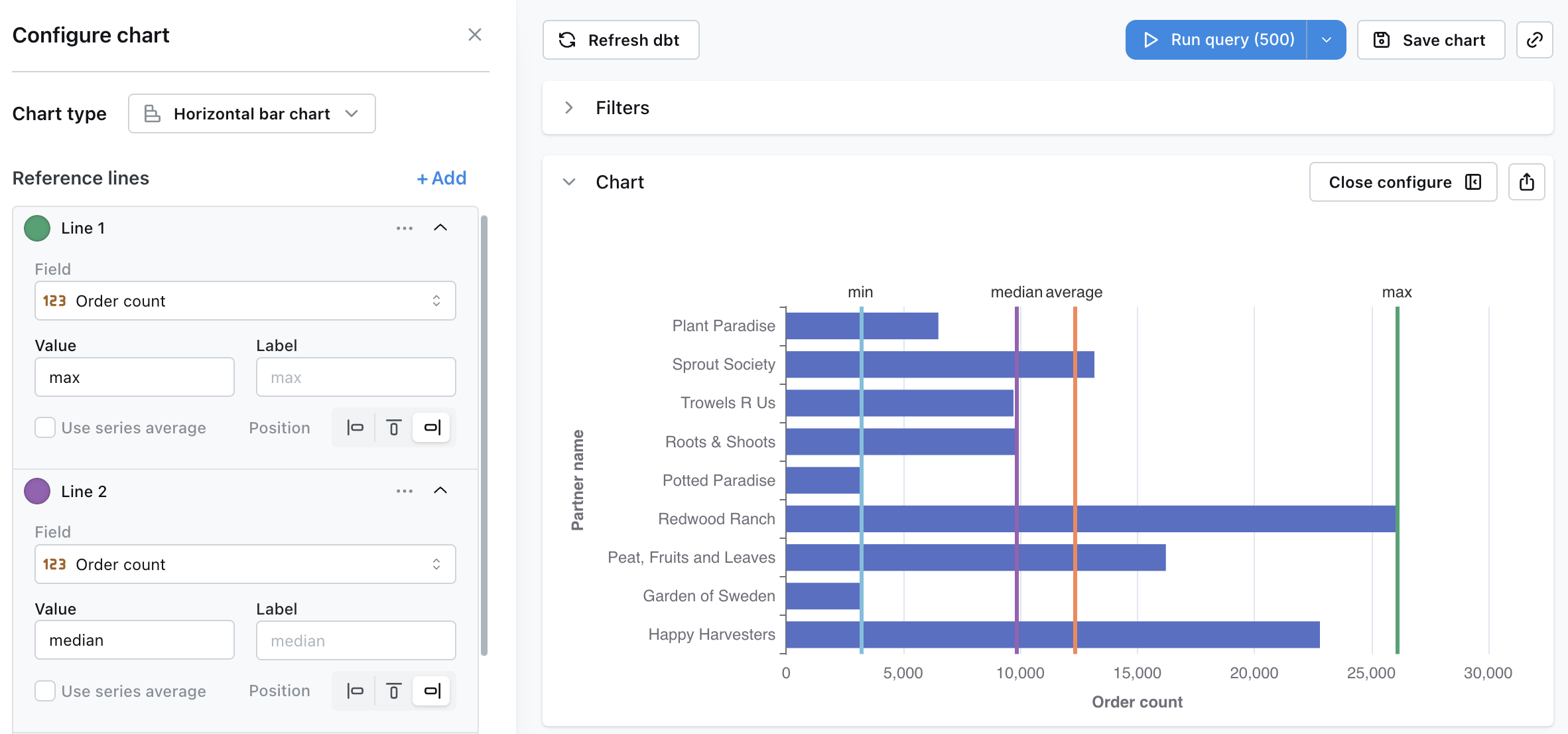Set Line 1 label position to middle
The width and height of the screenshot is (1568, 734).
point(393,427)
